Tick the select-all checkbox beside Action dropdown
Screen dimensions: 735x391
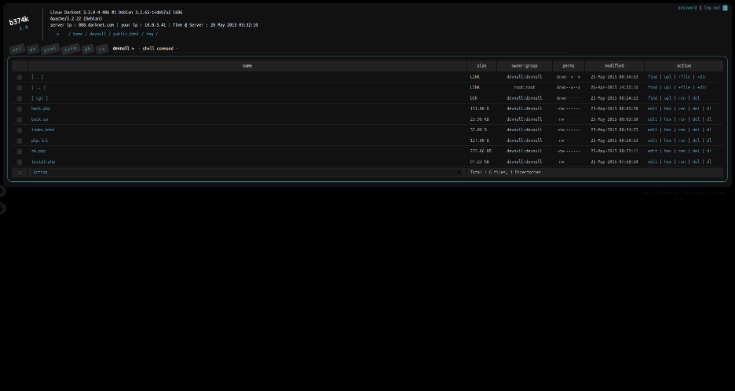tap(20, 173)
